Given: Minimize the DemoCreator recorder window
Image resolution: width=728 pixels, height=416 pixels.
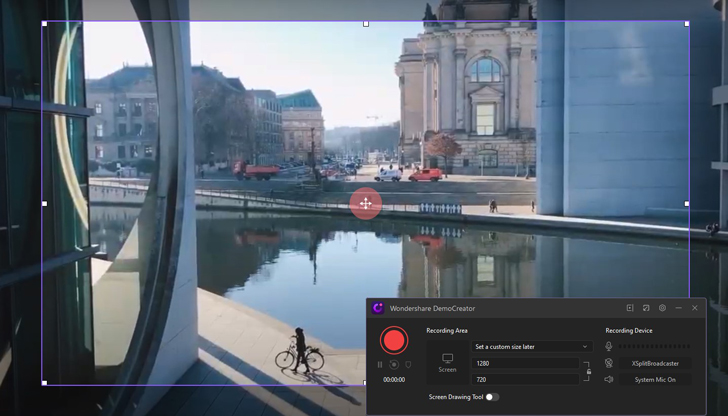Looking at the screenshot, I should coord(678,308).
